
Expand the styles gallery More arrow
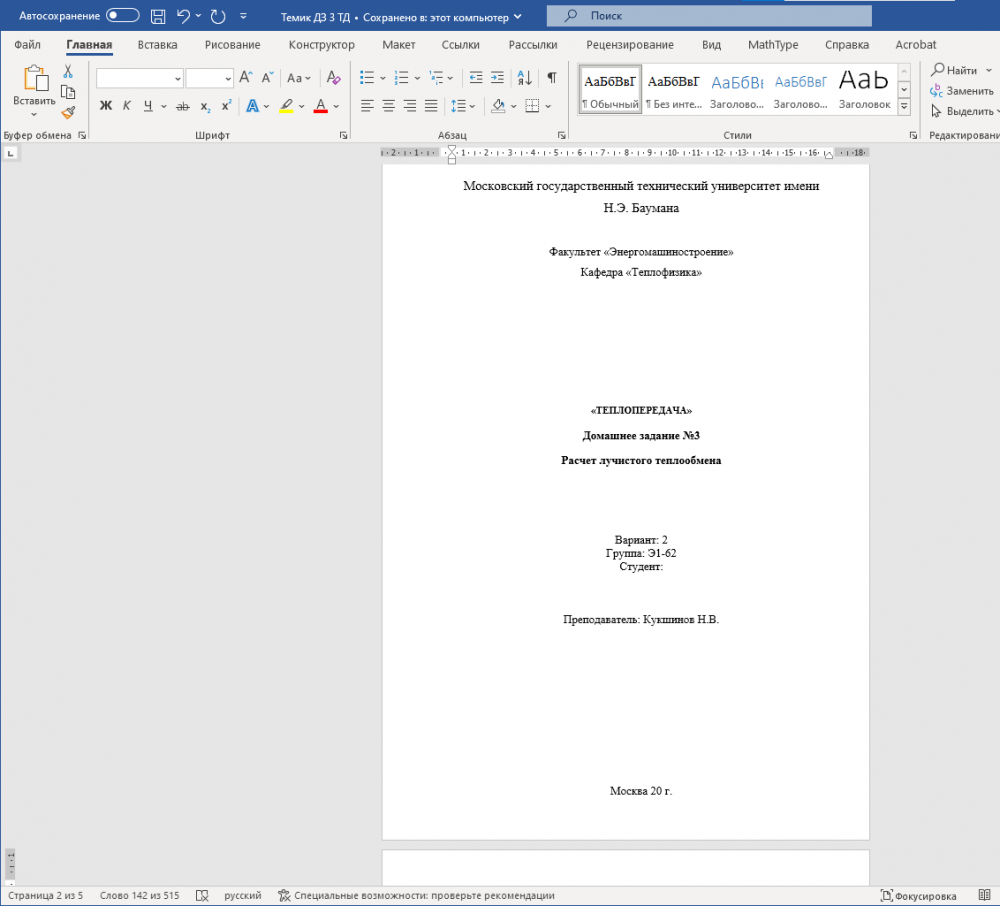(x=904, y=107)
